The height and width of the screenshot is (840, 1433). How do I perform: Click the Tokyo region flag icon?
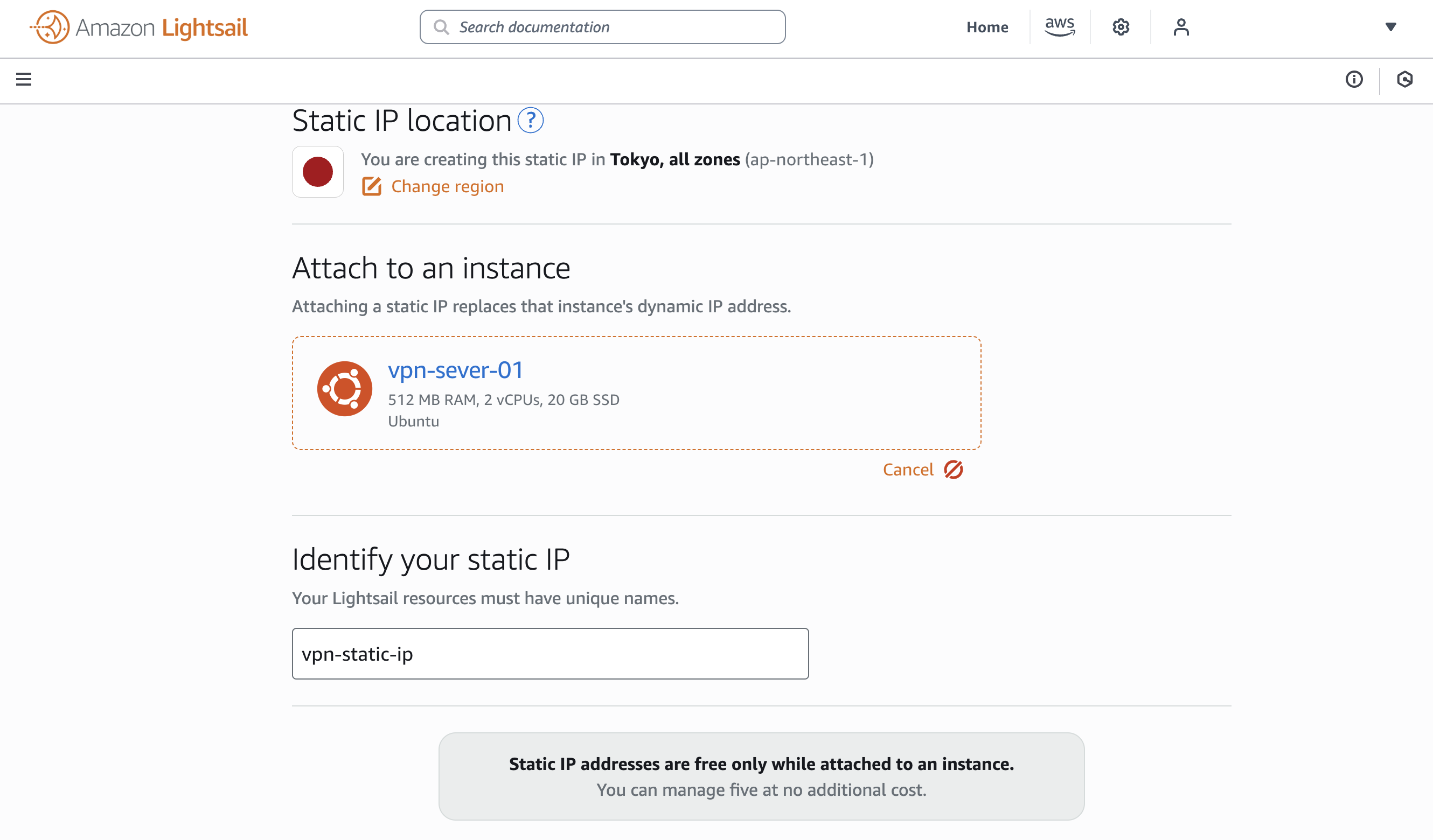(318, 172)
